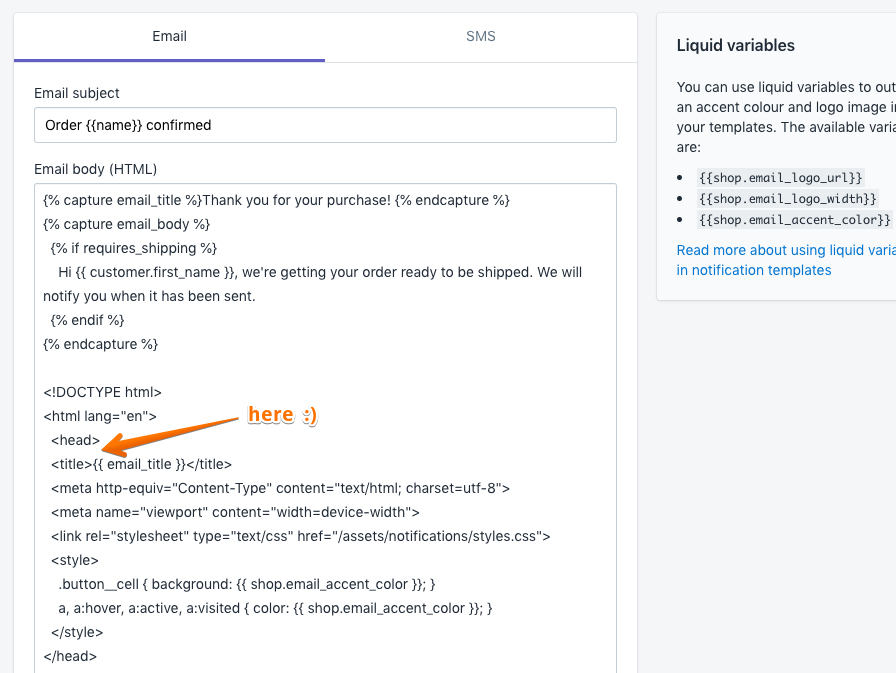Click the '.button__cell' background CSS line
This screenshot has height=673, width=896.
pos(247,584)
